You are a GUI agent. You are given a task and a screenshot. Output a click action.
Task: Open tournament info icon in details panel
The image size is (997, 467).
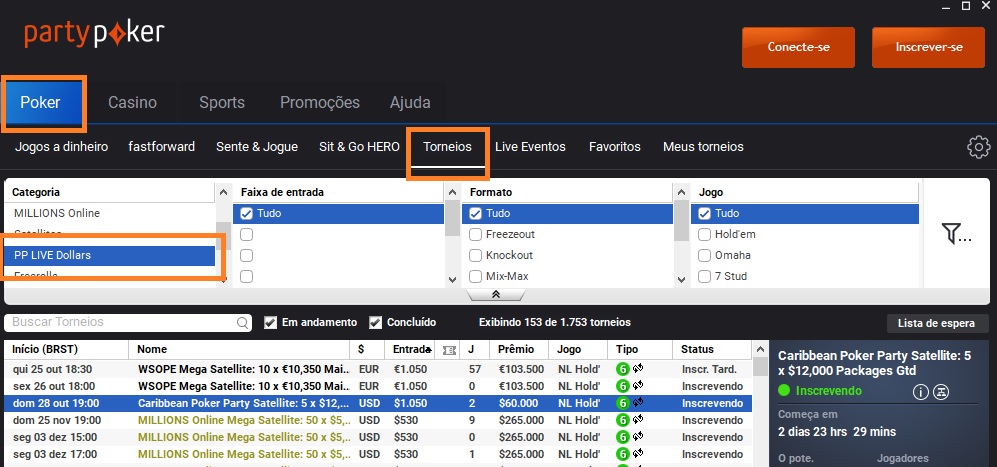[x=921, y=392]
